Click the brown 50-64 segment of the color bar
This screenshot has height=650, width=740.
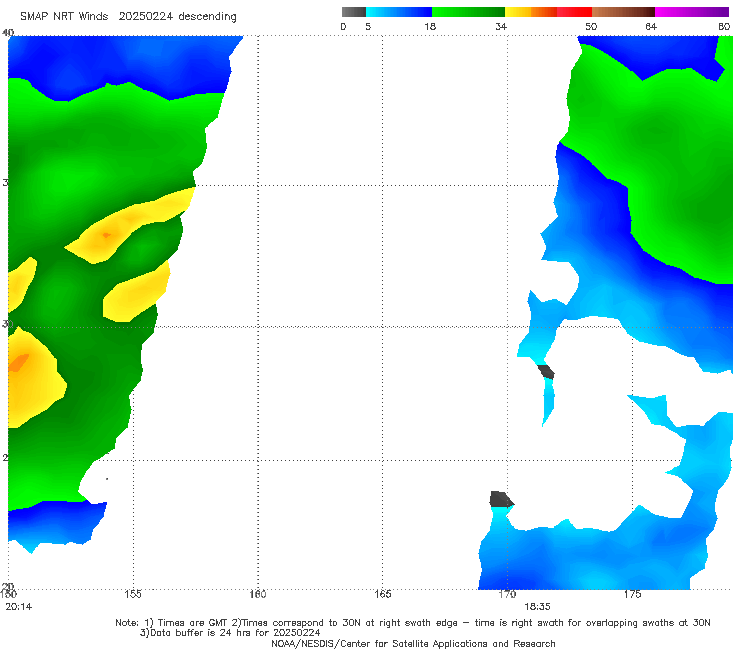(x=623, y=12)
